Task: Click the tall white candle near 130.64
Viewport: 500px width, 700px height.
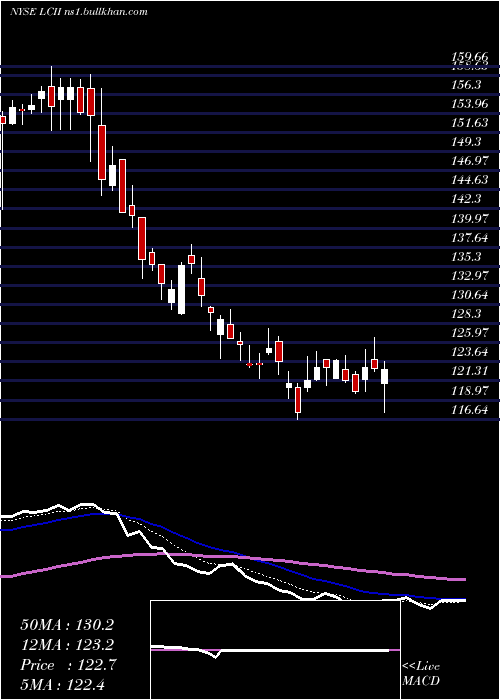Action: (181, 290)
